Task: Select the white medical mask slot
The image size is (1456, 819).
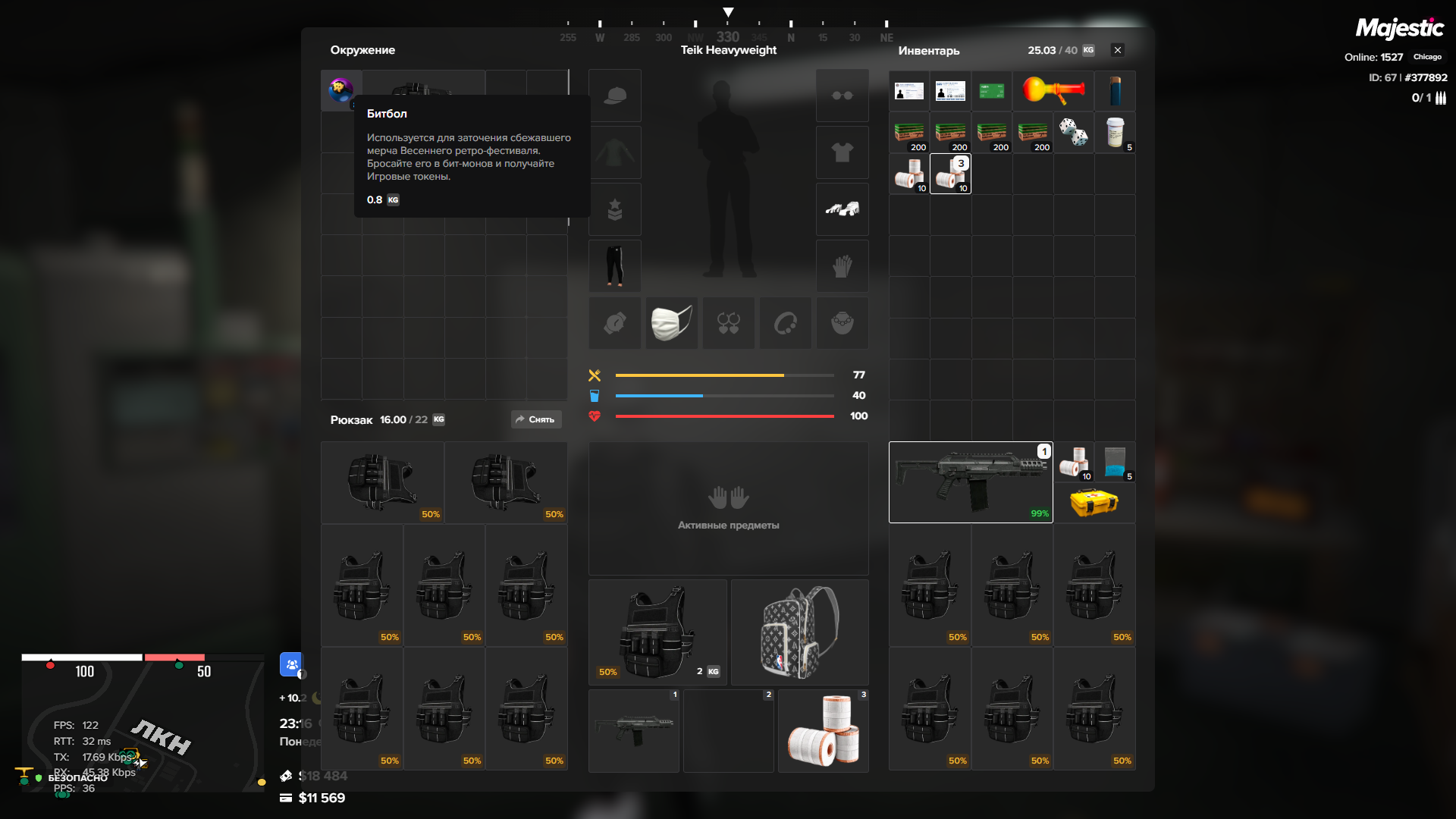Action: pos(671,323)
